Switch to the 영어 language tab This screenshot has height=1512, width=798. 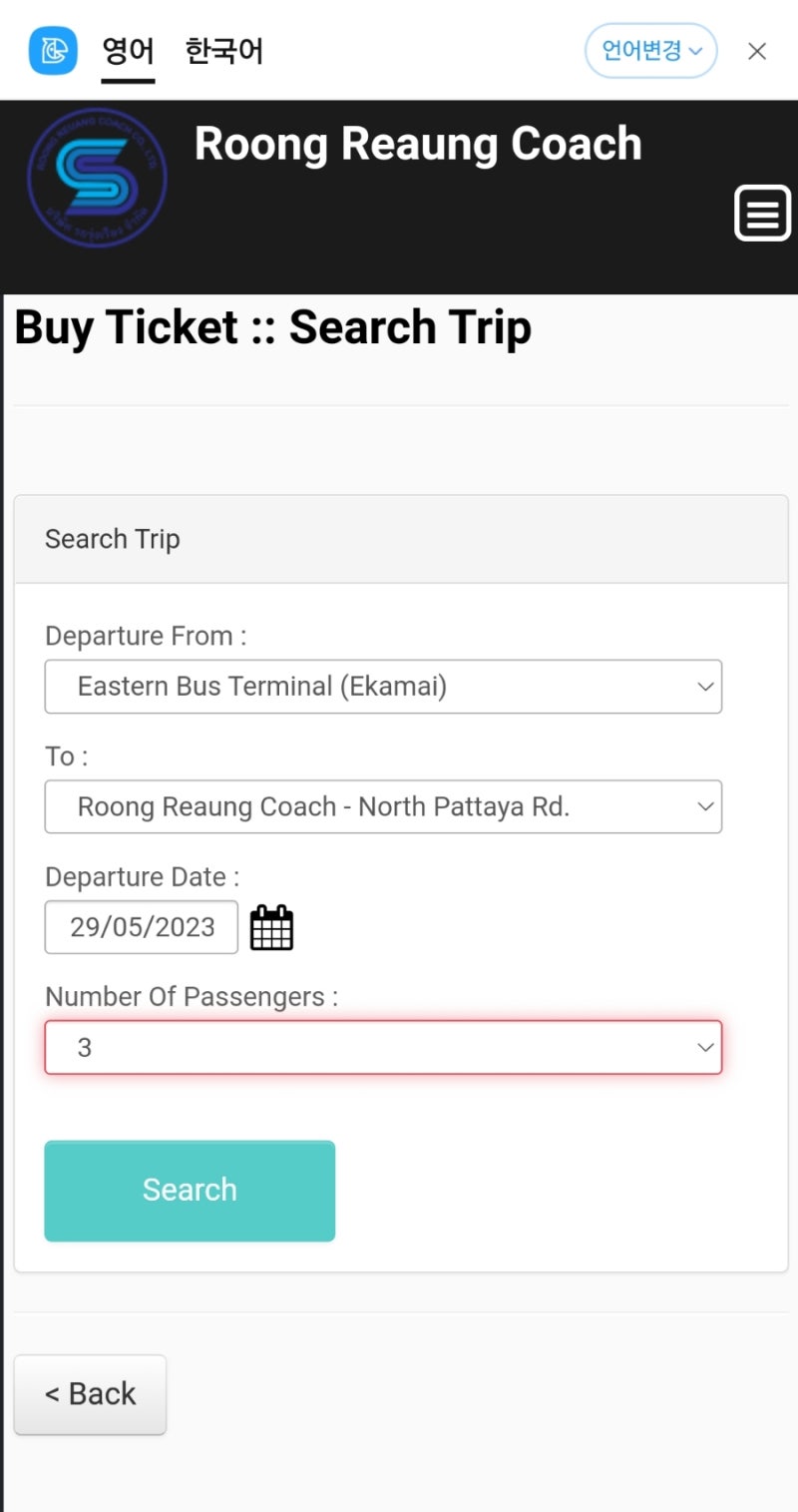pos(129,52)
